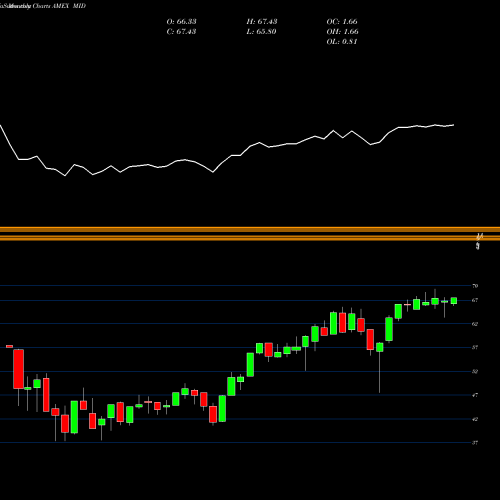This screenshot has height=500, width=500.
Task: Click the 67 price axis label
Action: [475, 300]
